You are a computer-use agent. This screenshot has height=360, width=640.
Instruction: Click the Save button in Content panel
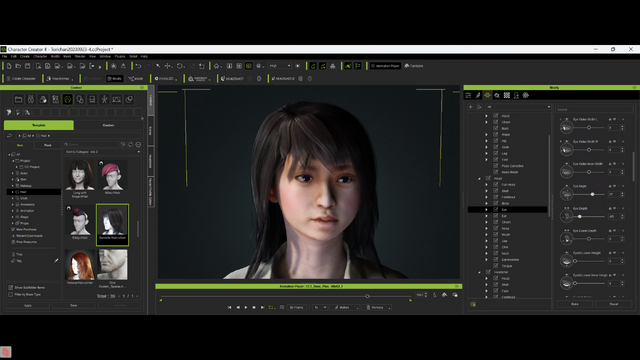point(73,305)
